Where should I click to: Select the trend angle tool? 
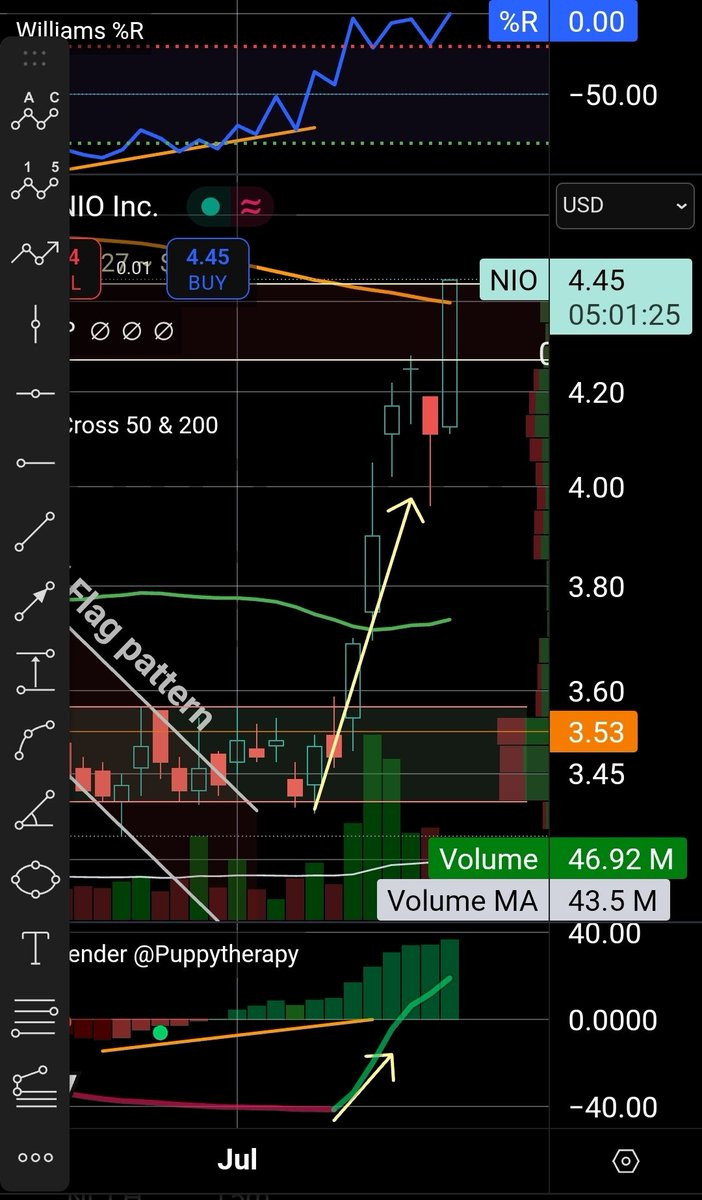pyautogui.click(x=35, y=811)
